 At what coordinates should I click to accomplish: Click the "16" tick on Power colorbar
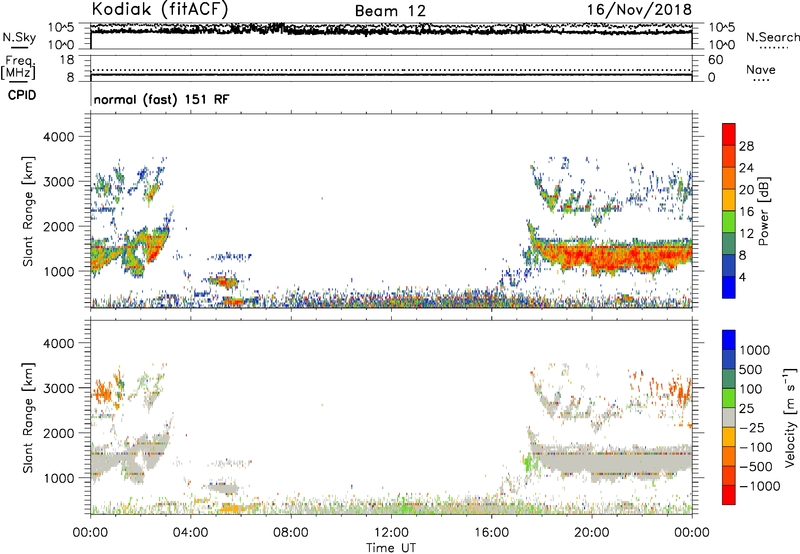click(x=746, y=212)
